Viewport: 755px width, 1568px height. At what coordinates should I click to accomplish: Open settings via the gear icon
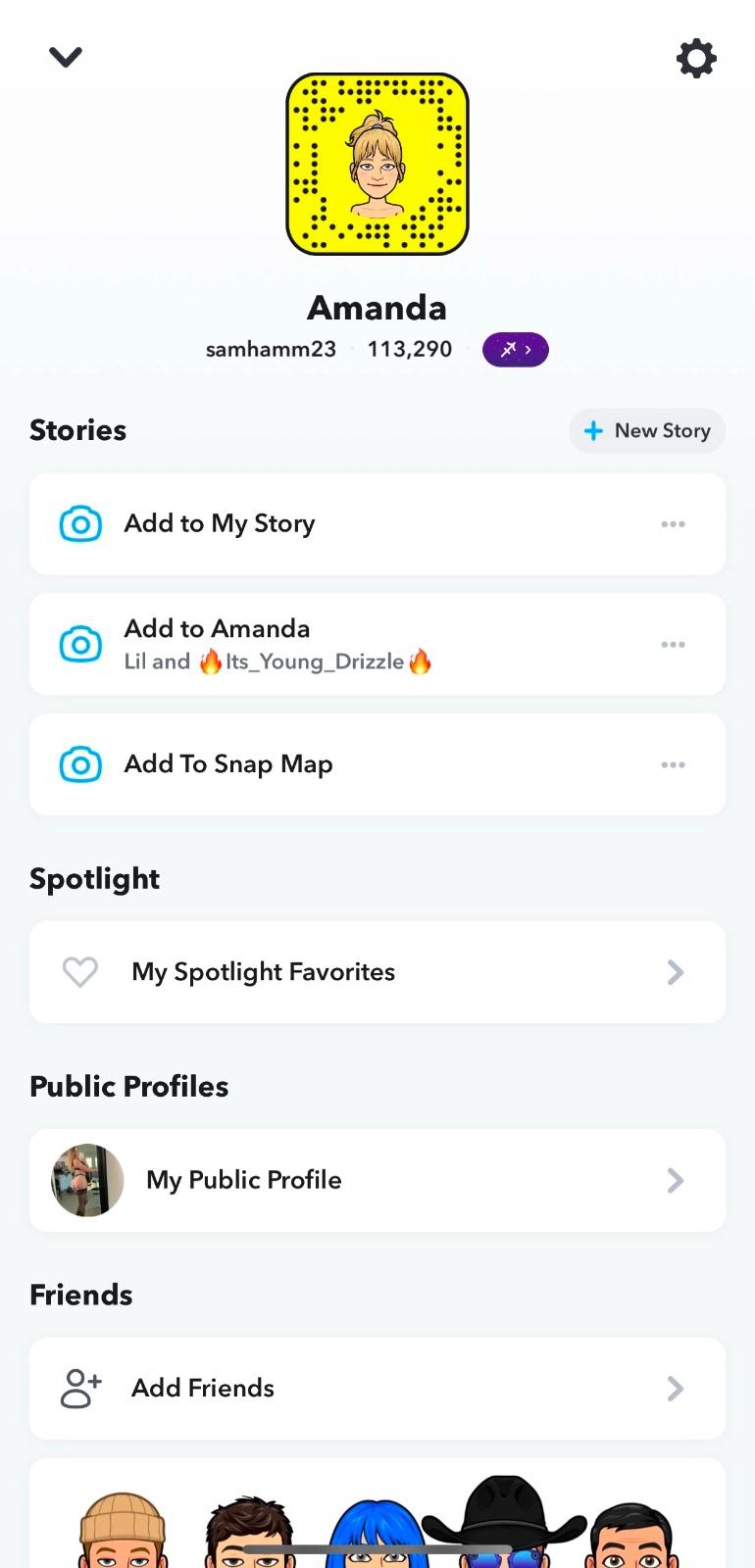(696, 59)
